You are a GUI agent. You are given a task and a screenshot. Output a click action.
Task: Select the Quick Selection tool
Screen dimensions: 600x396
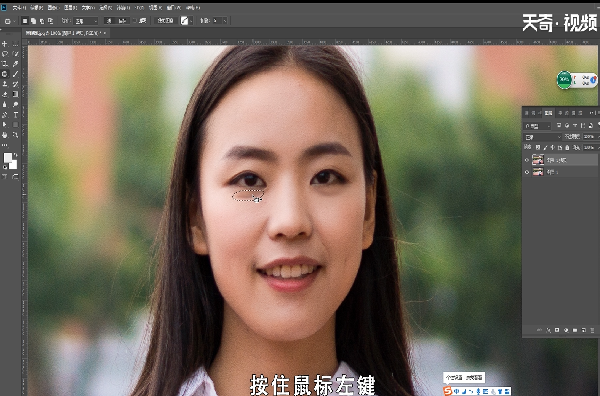(x=15, y=54)
